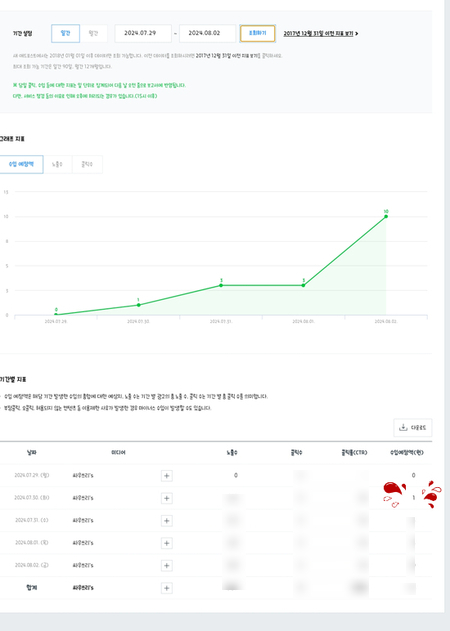Expand the 2024.07.30 row plus icon
450x631 pixels.
click(x=167, y=498)
